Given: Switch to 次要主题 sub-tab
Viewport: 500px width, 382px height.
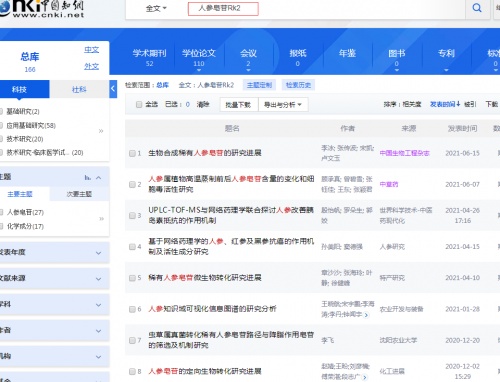Looking at the screenshot, I should pos(79,194).
